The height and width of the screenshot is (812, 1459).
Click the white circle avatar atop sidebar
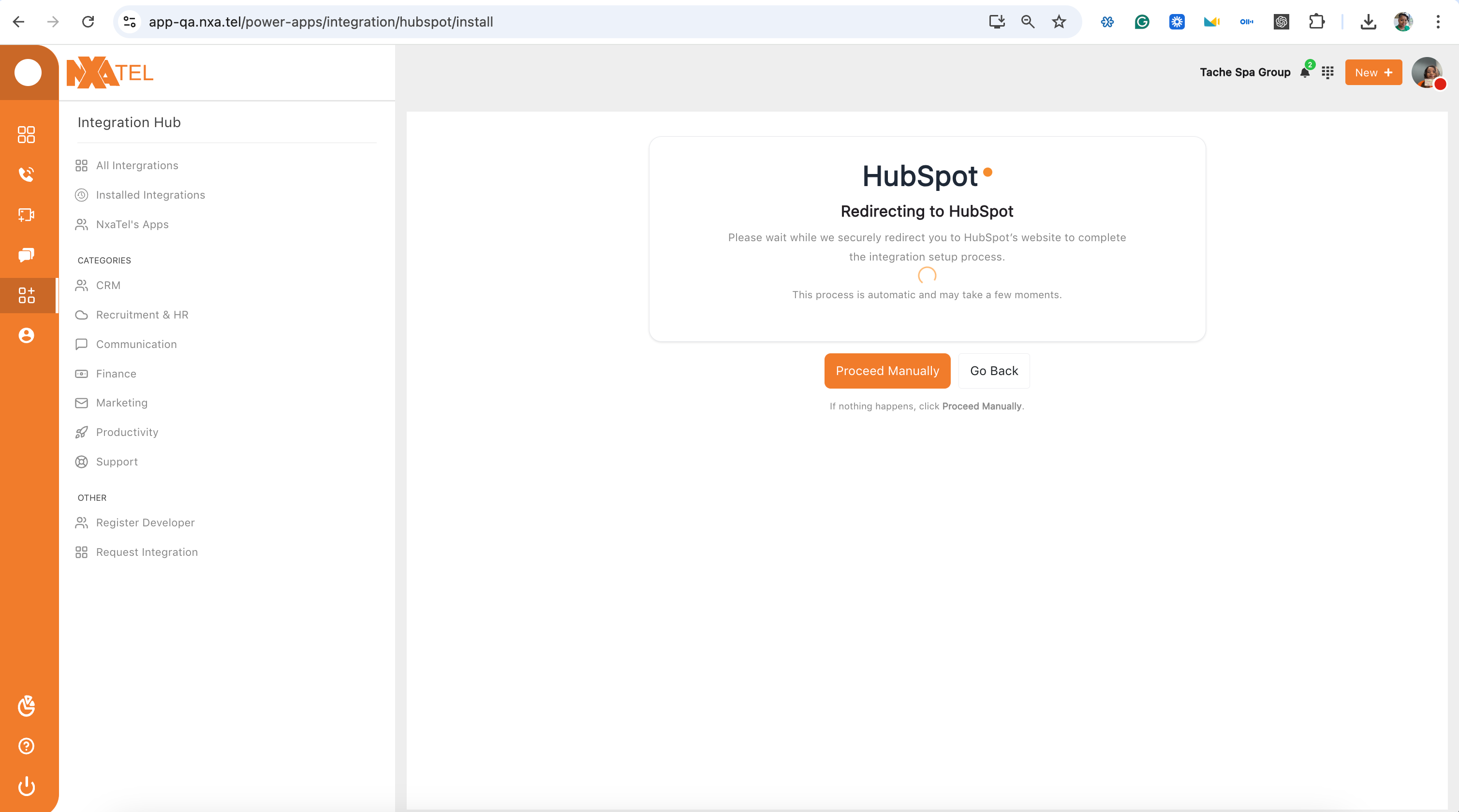click(28, 72)
